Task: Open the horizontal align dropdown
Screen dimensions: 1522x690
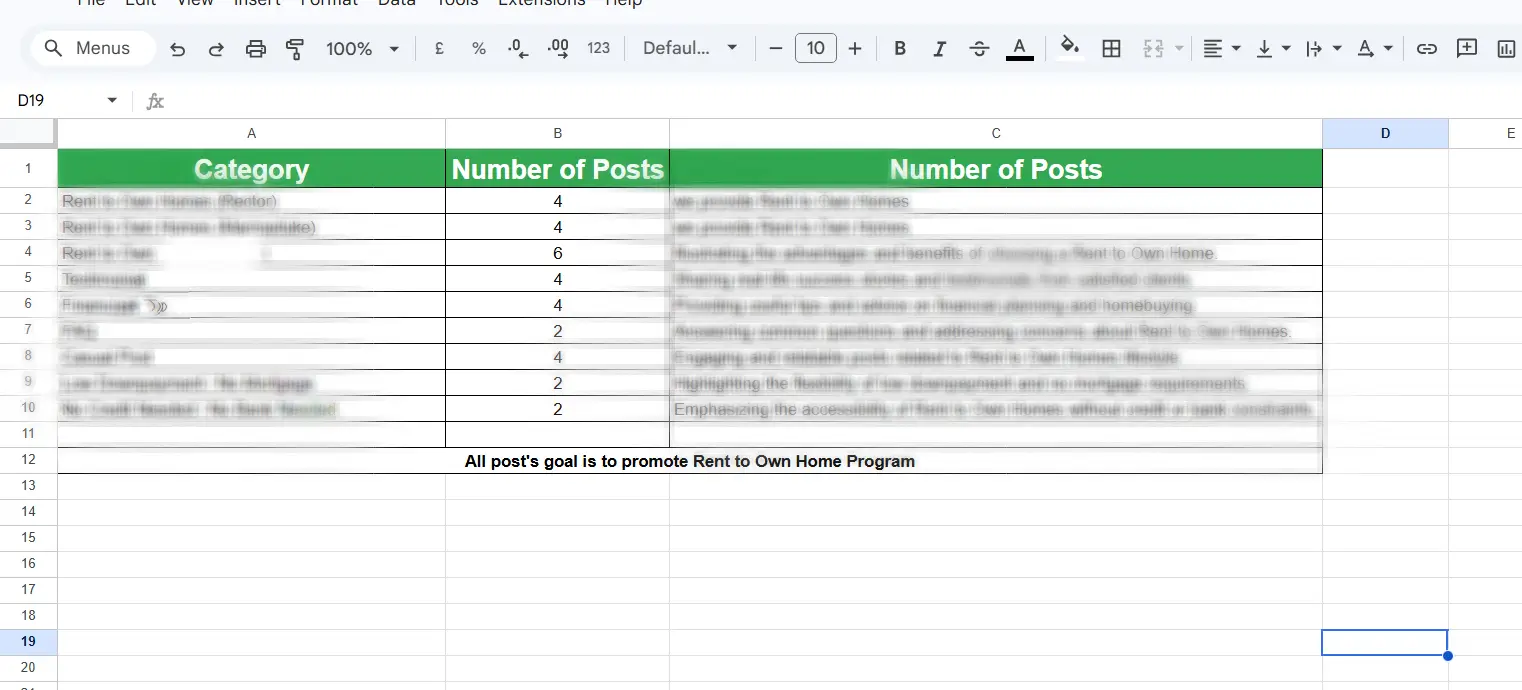Action: (1221, 48)
